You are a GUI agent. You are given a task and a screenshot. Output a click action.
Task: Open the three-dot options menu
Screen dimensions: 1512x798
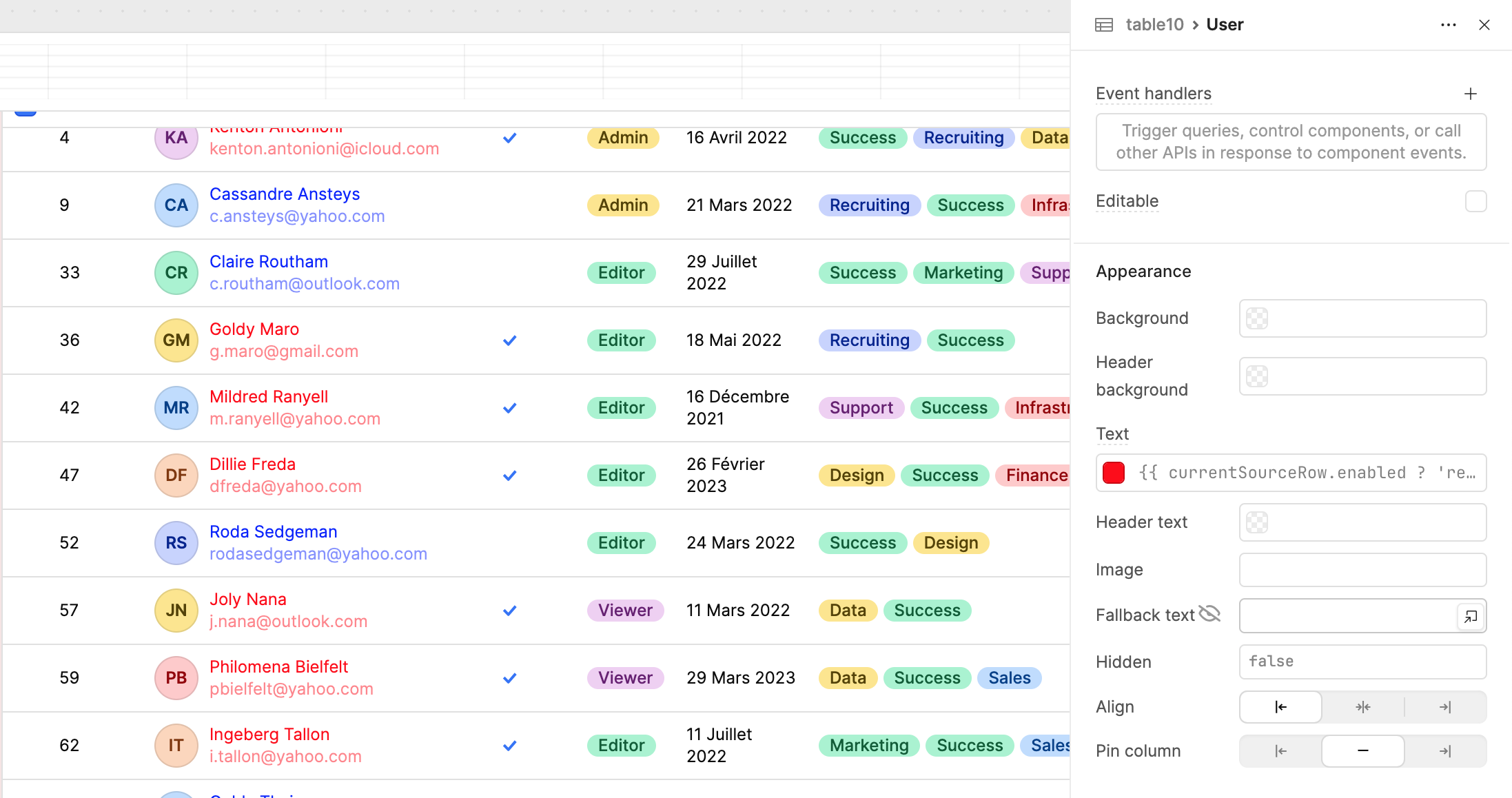[1448, 25]
